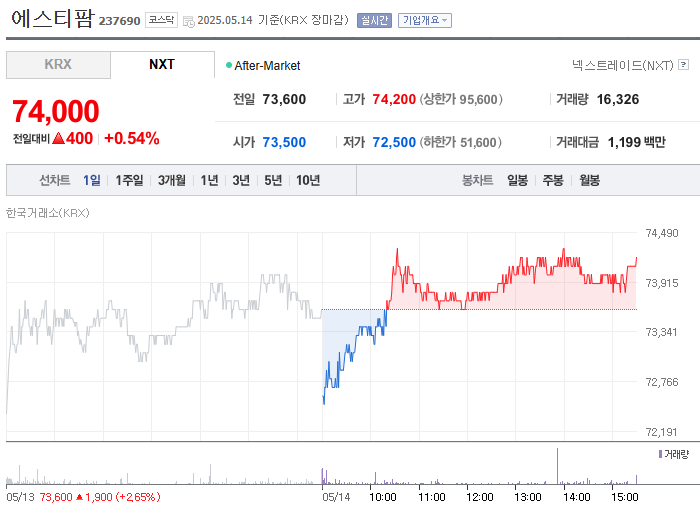700x511 pixels.
Task: Click the 15:00 time axis marker
Action: (625, 497)
